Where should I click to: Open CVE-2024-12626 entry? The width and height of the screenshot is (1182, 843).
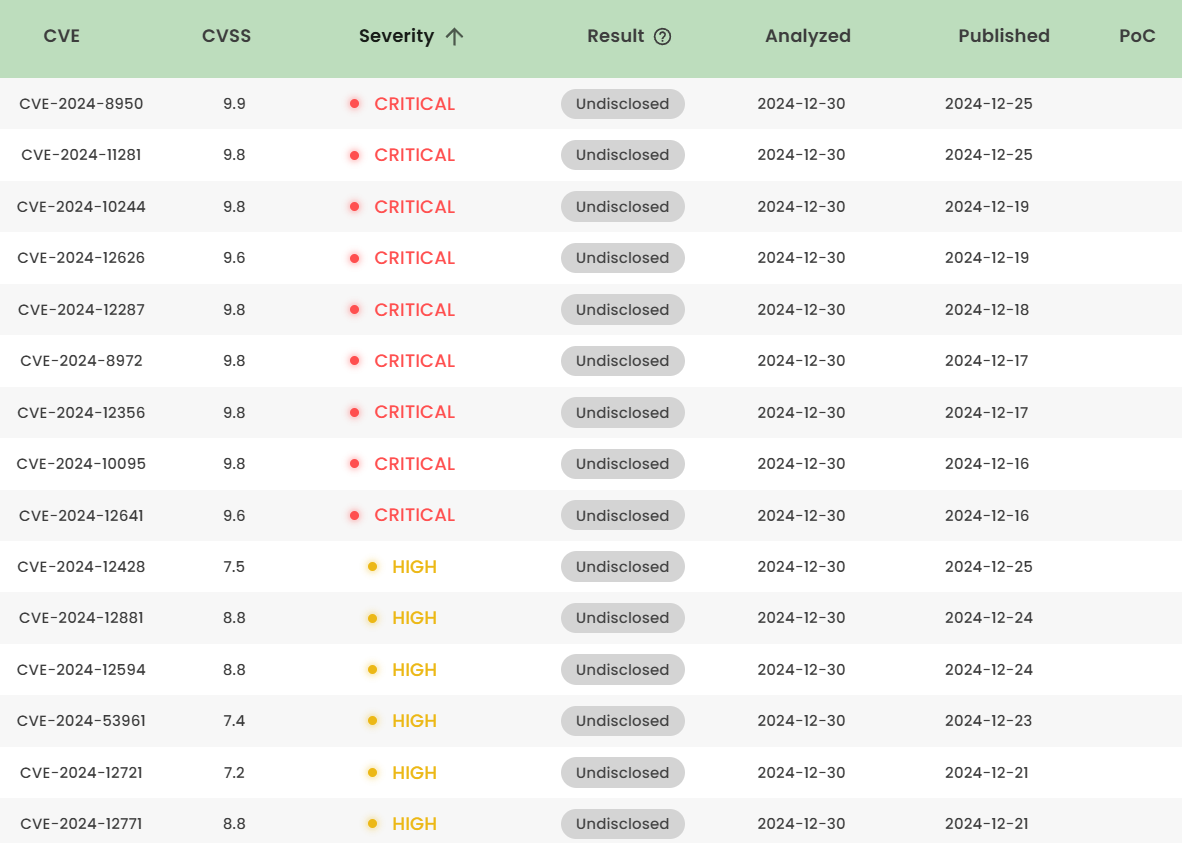81,258
